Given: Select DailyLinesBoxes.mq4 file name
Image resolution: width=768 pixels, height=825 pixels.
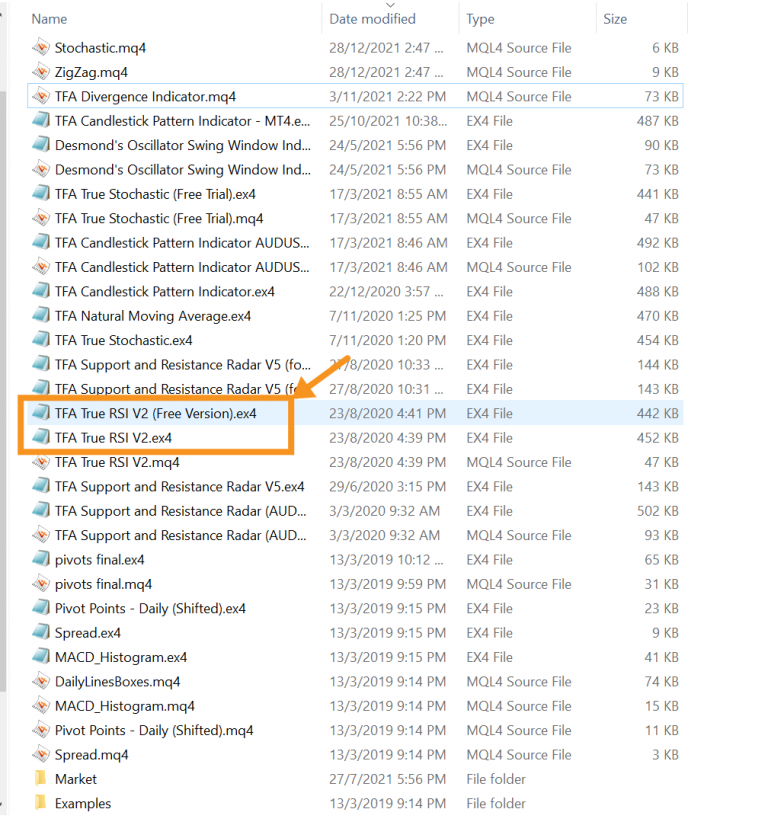Looking at the screenshot, I should (x=117, y=682).
